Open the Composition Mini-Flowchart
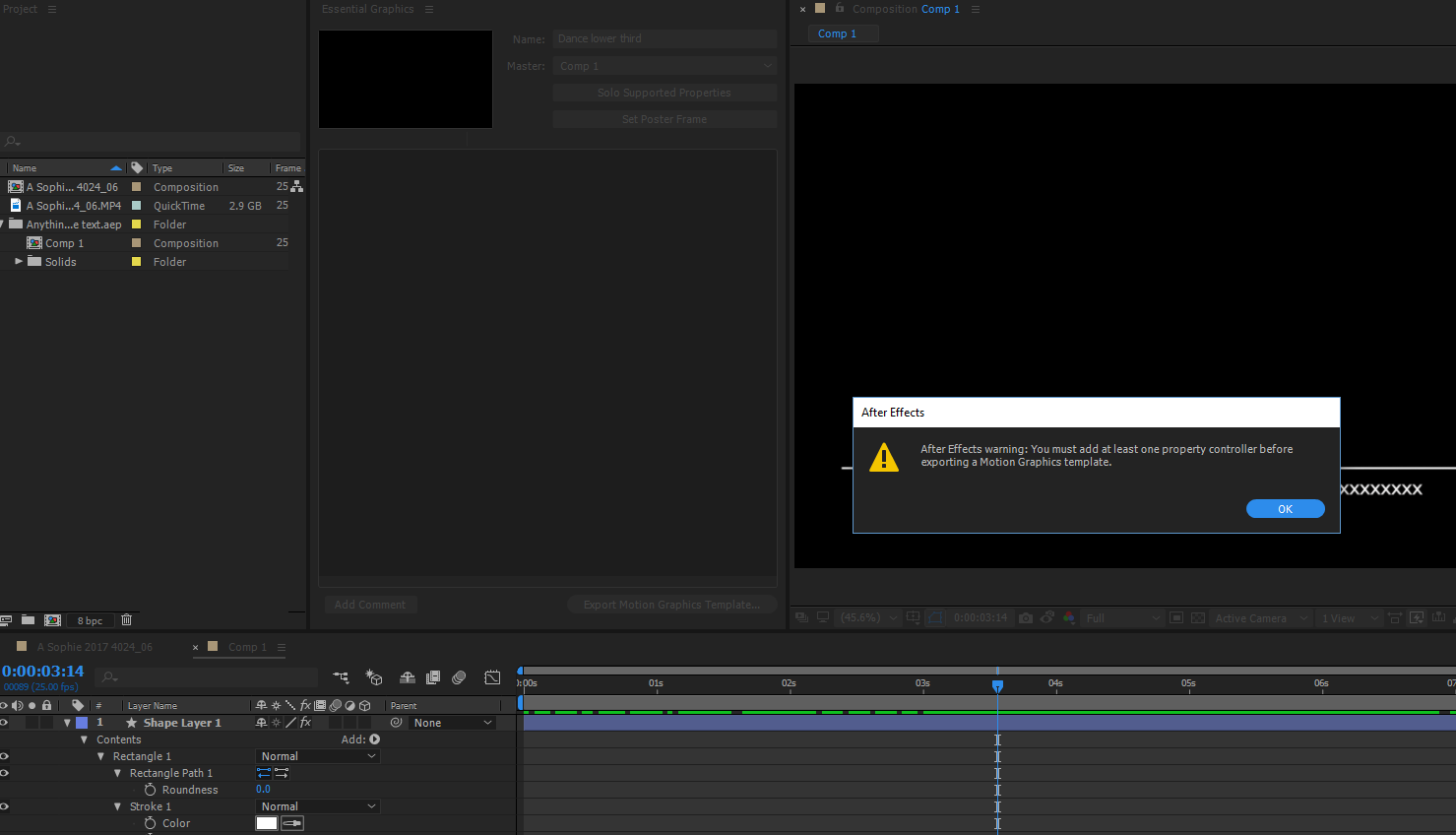1456x835 pixels. click(x=341, y=677)
